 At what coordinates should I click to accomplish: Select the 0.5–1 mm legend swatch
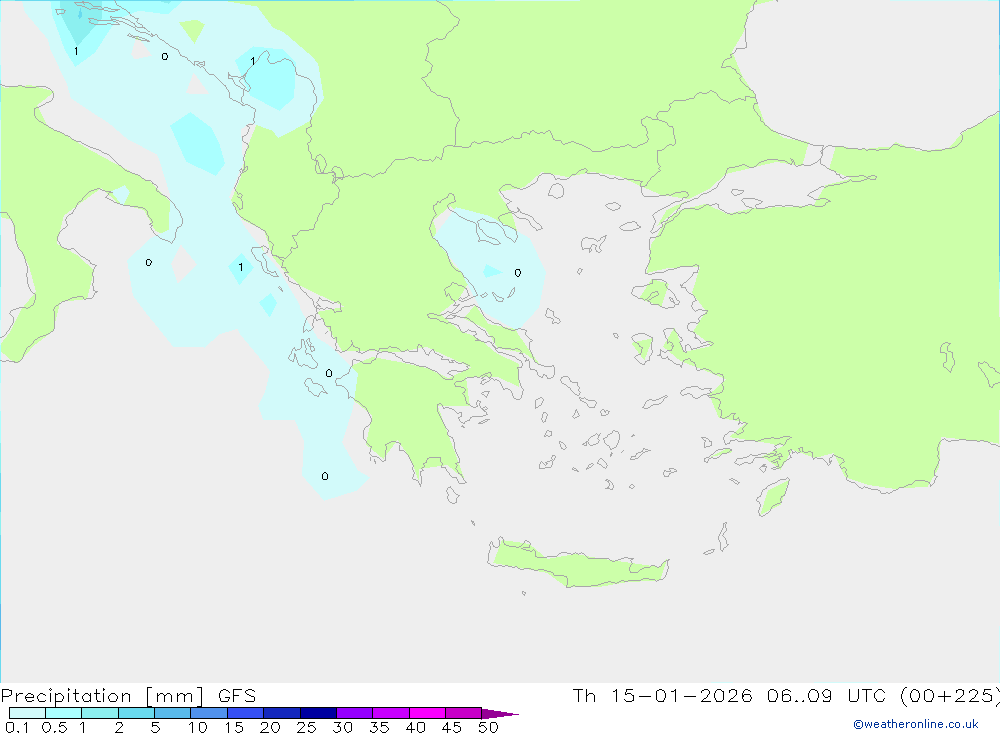coord(63,713)
